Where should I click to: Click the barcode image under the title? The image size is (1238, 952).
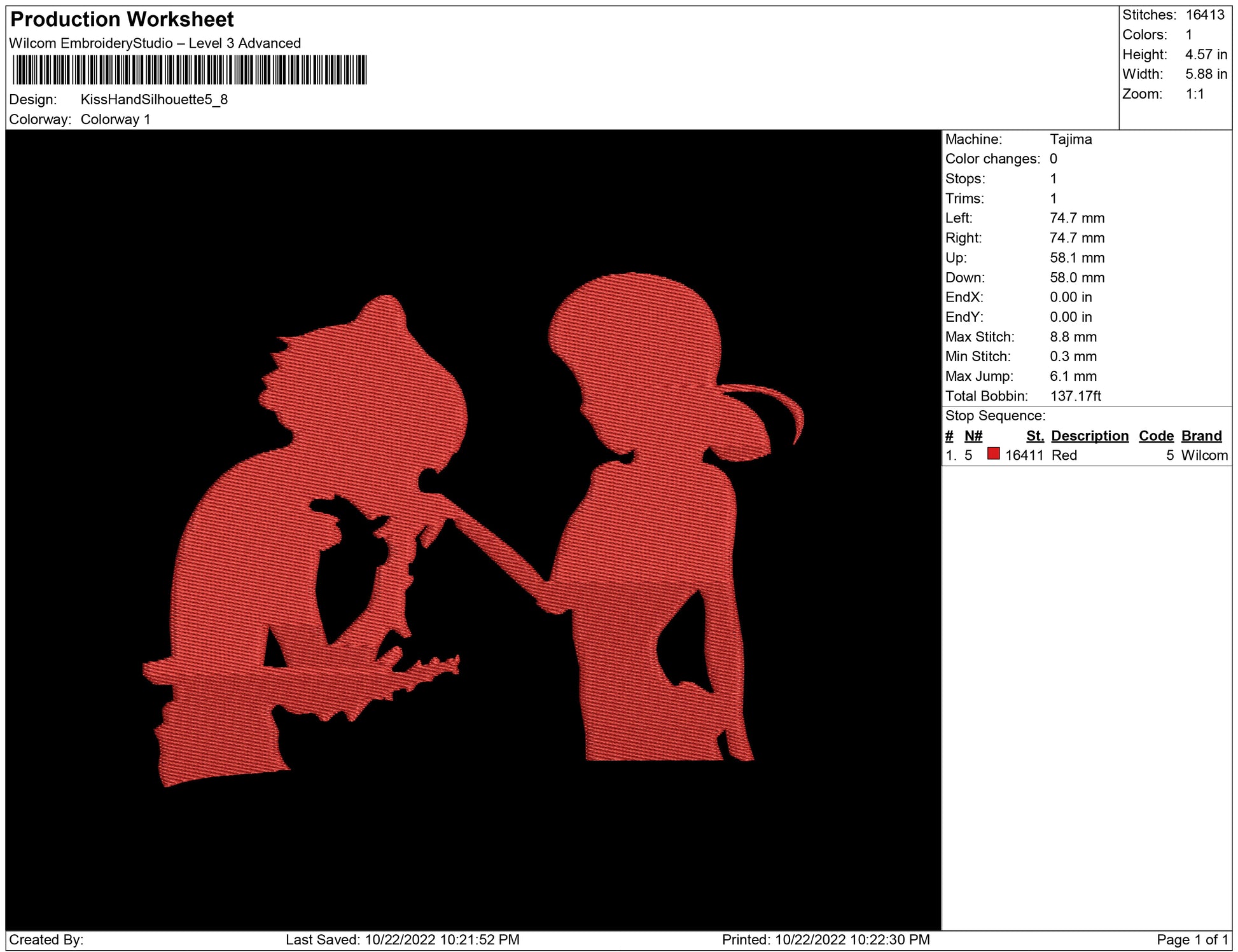tap(189, 70)
